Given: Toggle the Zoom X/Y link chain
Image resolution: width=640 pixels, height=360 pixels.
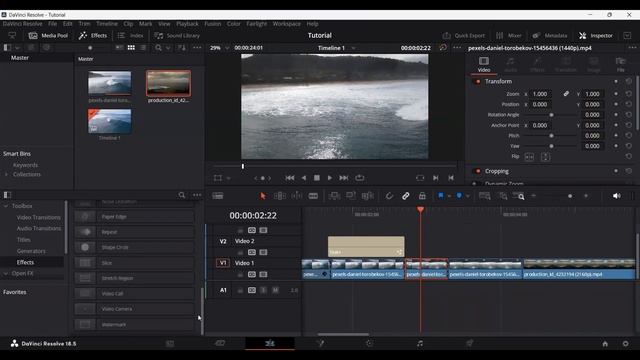Looking at the screenshot, I should (x=566, y=94).
